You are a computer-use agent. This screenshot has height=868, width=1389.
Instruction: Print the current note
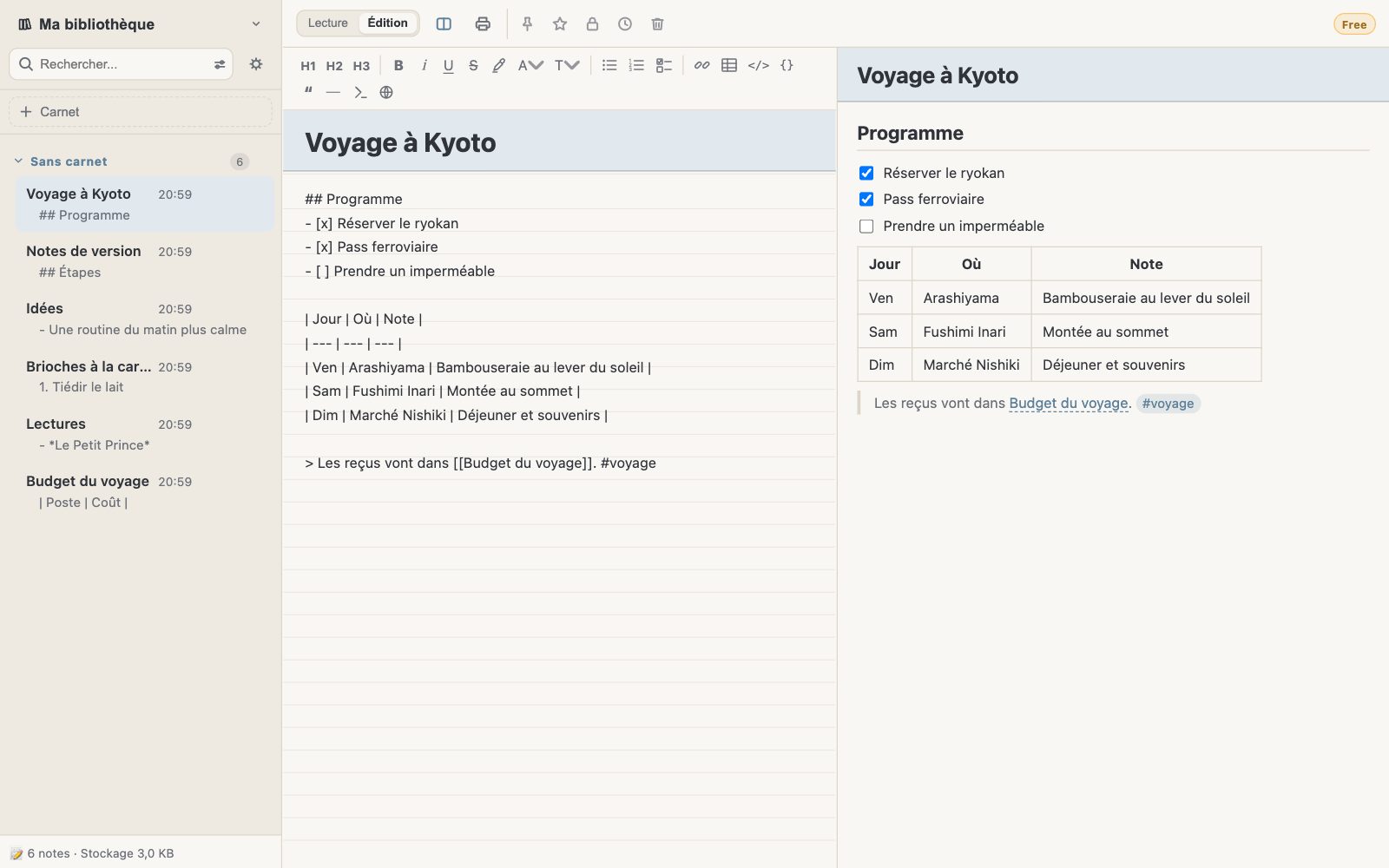483,23
